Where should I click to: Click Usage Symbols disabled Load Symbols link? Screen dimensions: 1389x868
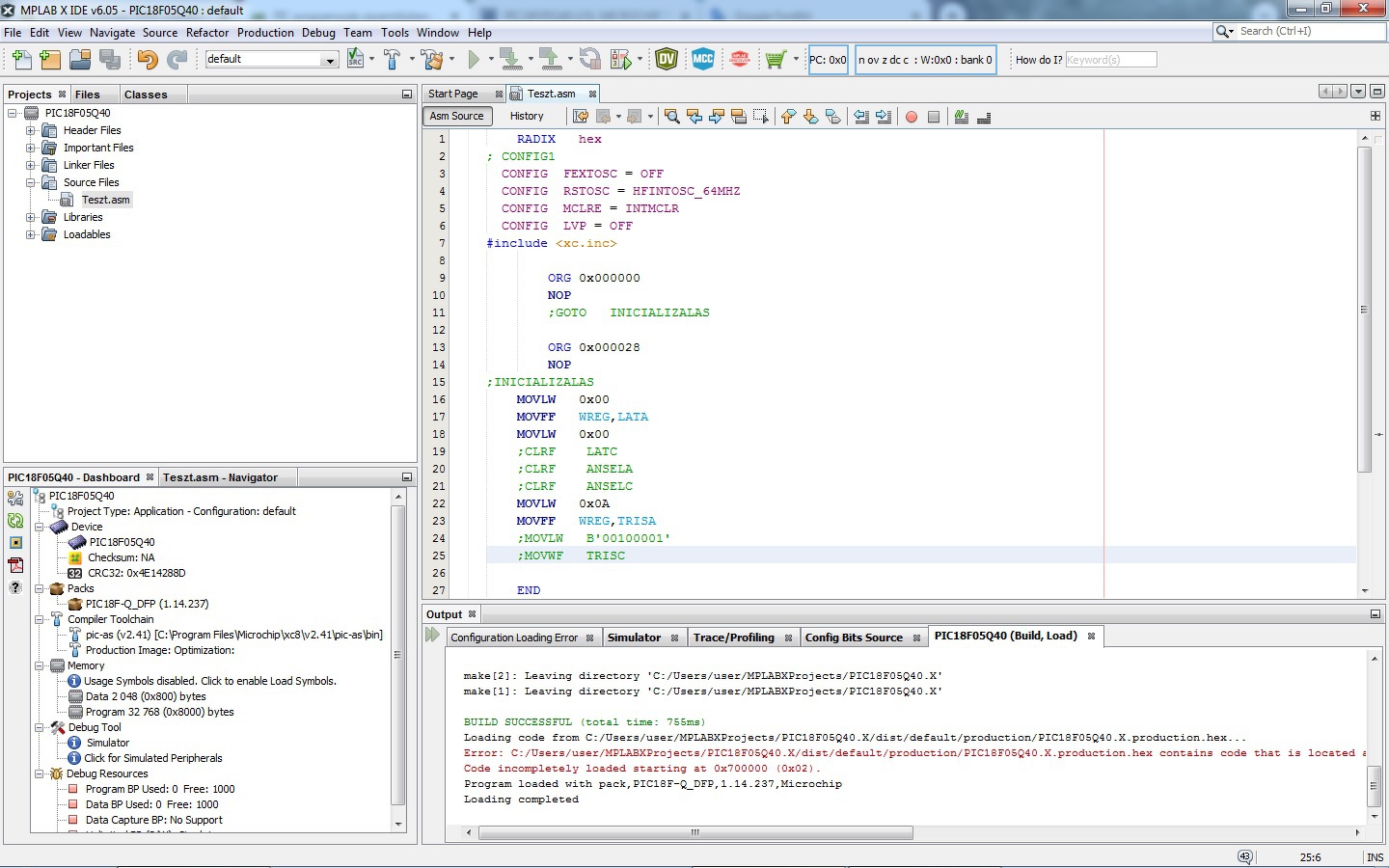(x=209, y=682)
